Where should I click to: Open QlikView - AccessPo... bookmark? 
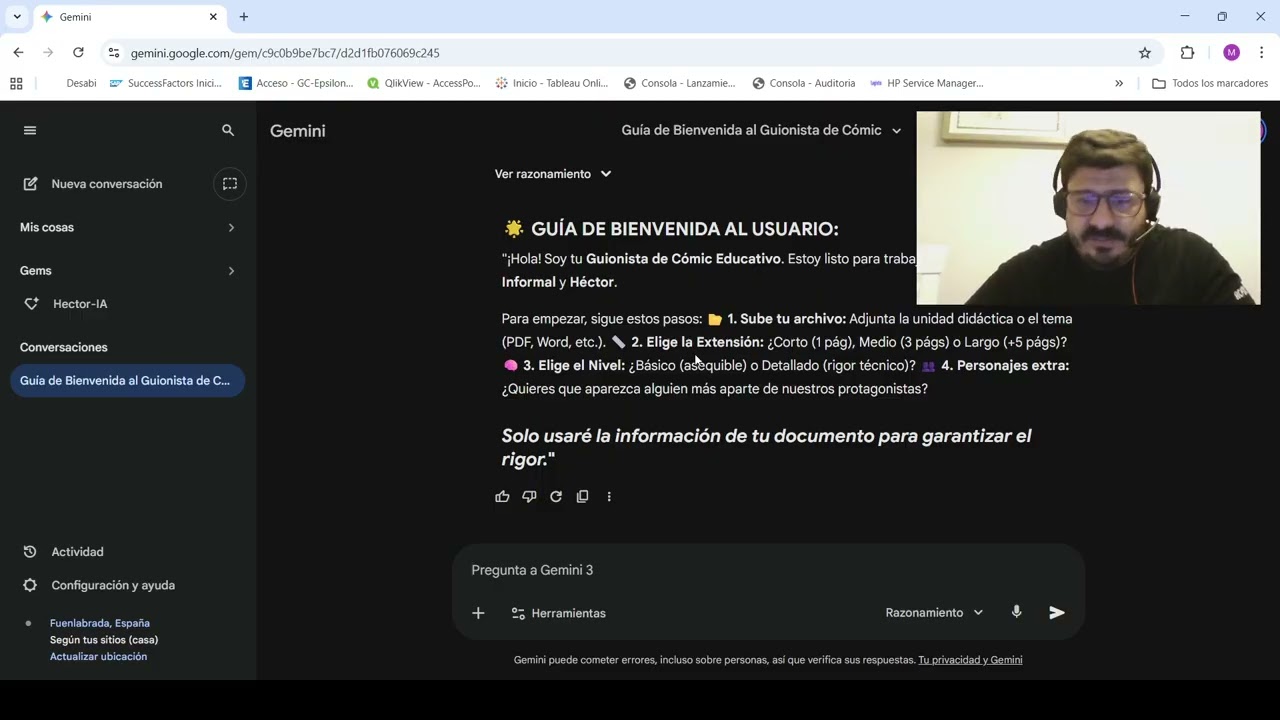[x=424, y=84]
